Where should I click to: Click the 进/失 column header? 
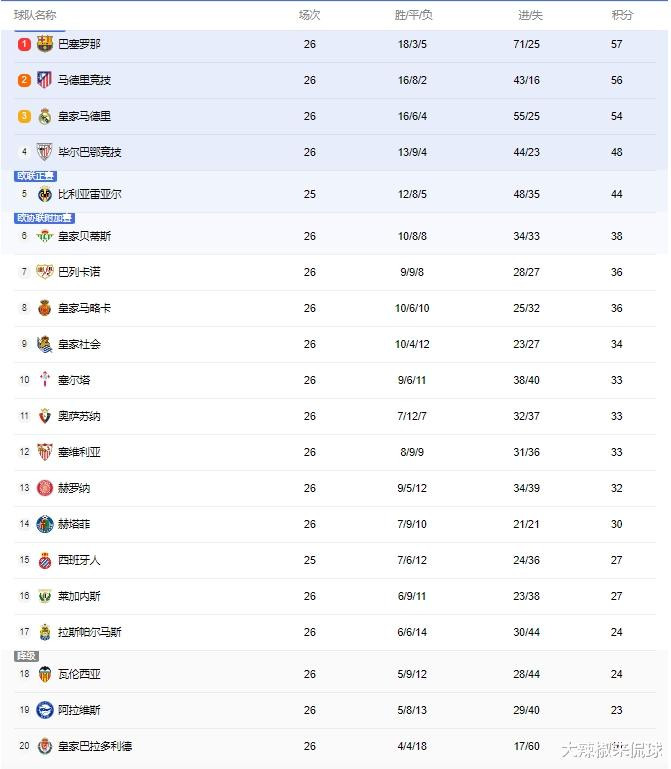(530, 15)
